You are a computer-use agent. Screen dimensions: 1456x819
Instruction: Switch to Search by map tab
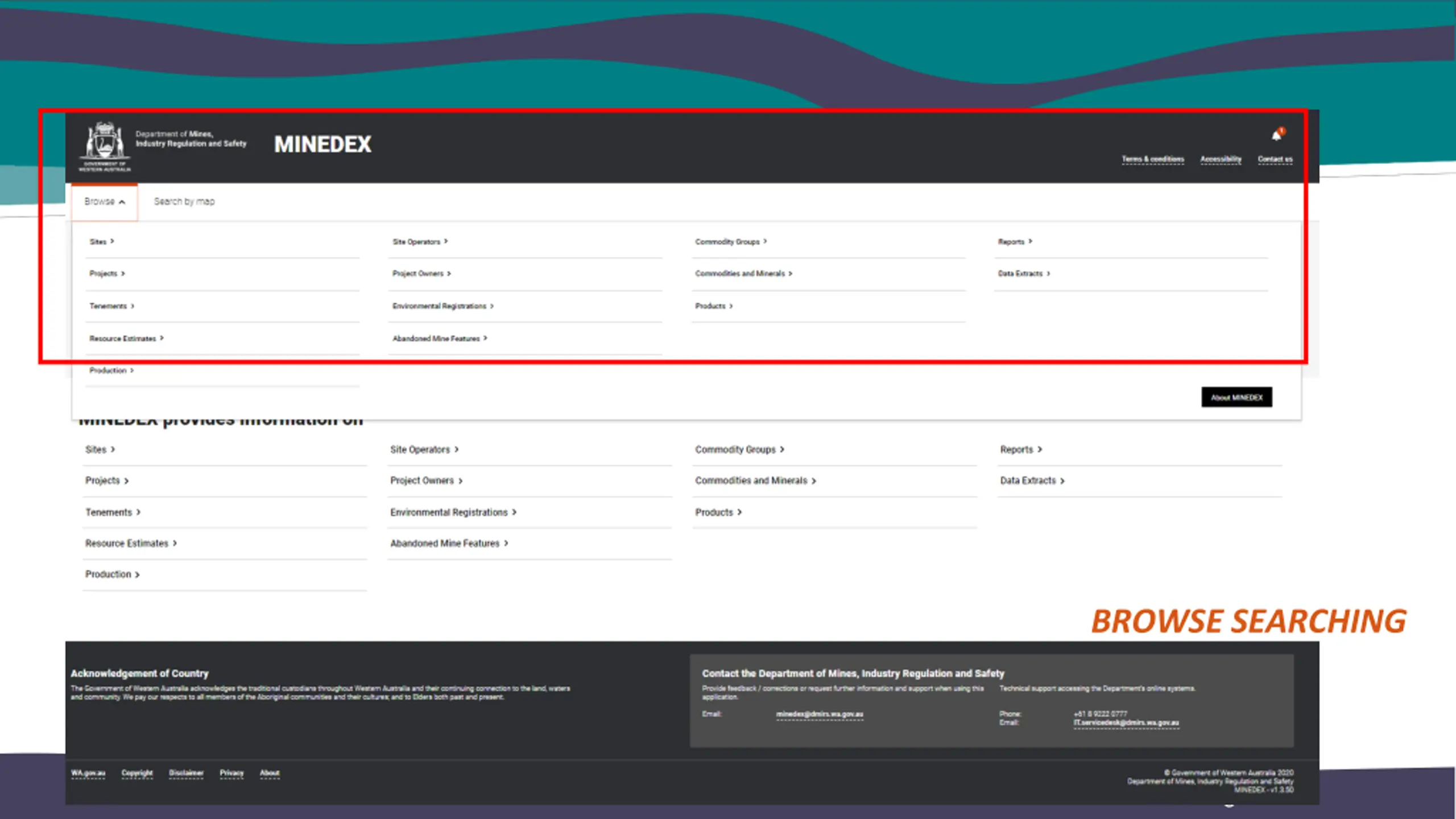point(184,201)
